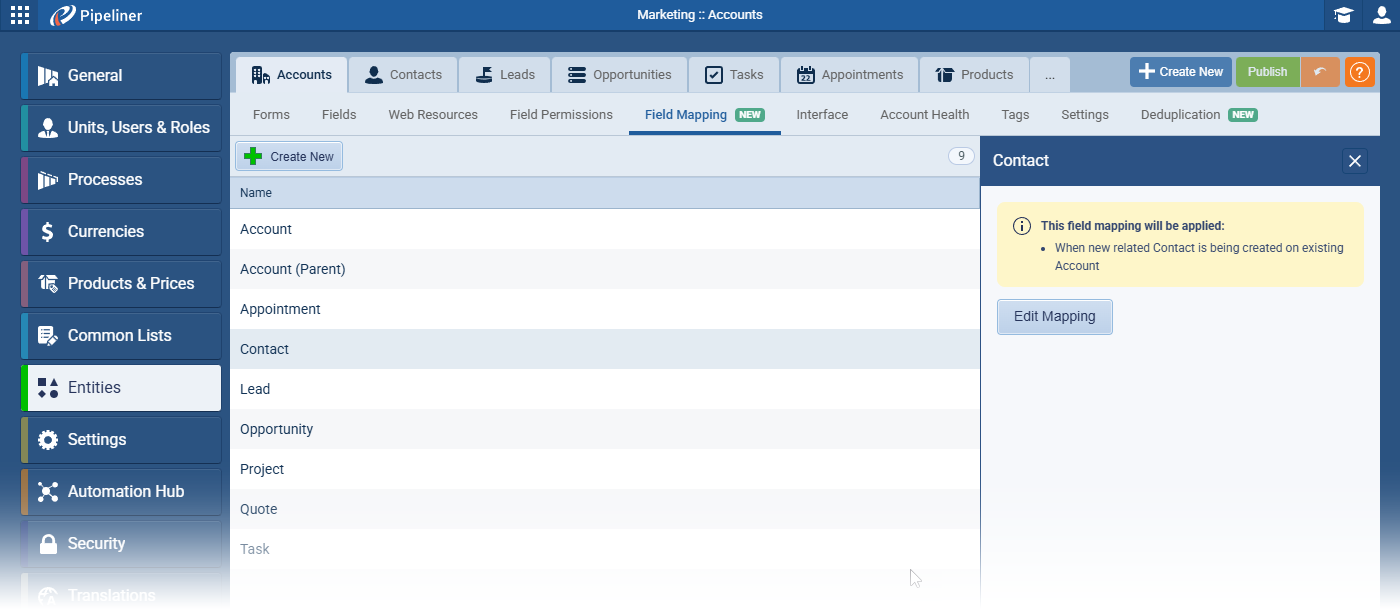The image size is (1400, 609).
Task: Click the undo revert arrow button
Action: [1320, 73]
